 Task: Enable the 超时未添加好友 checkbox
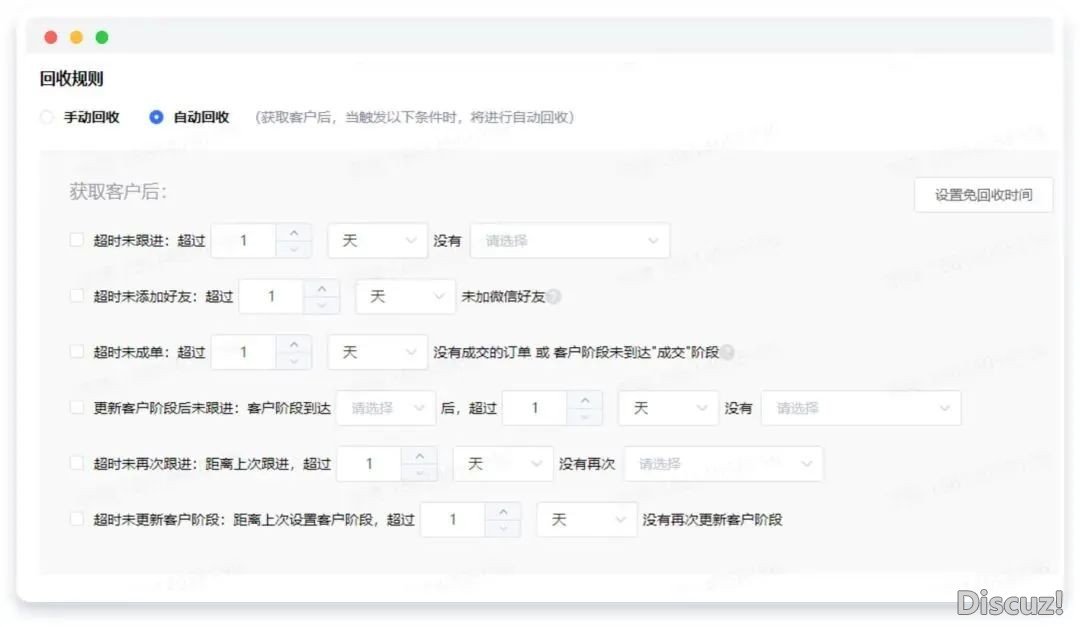point(76,296)
